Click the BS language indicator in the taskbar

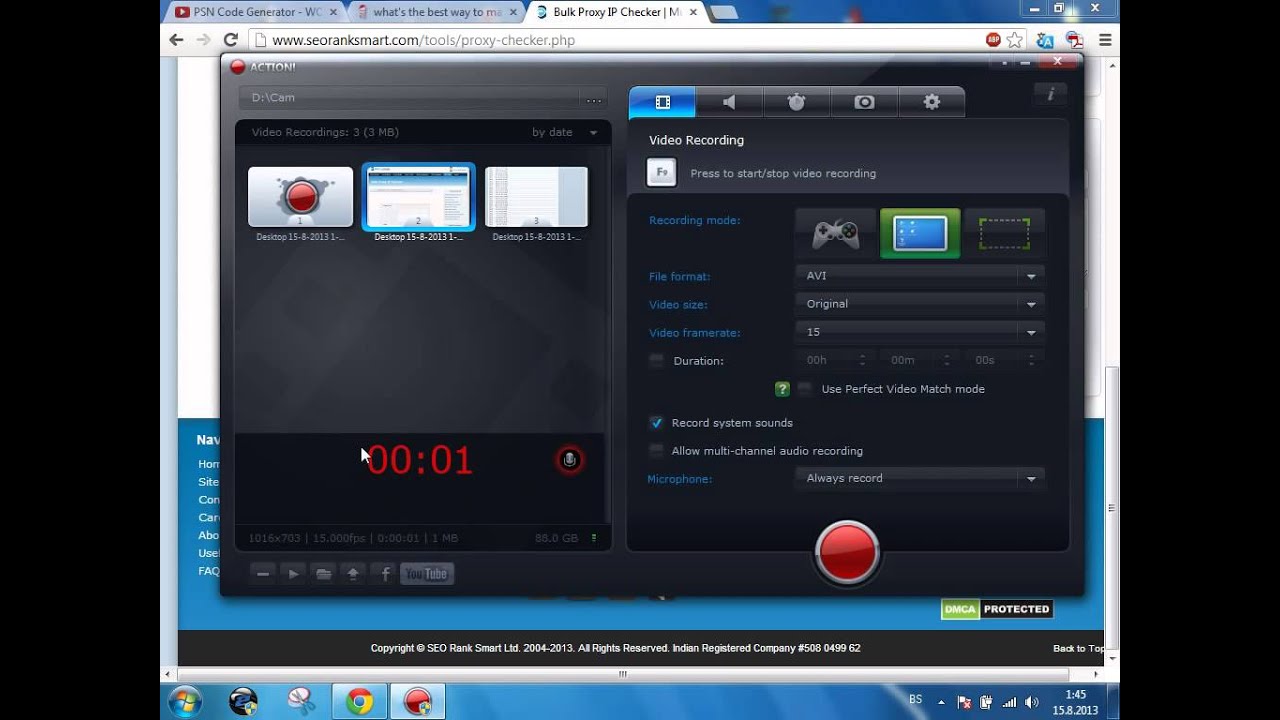coord(915,700)
